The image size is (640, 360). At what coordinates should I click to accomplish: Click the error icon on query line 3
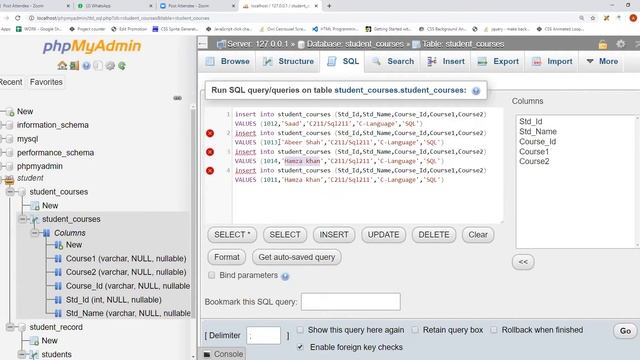point(210,152)
